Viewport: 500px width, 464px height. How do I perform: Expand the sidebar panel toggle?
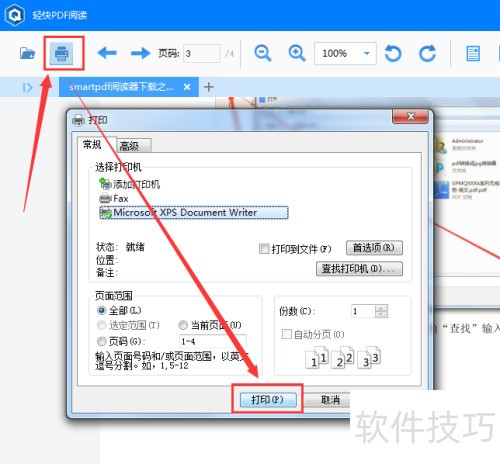click(x=27, y=88)
